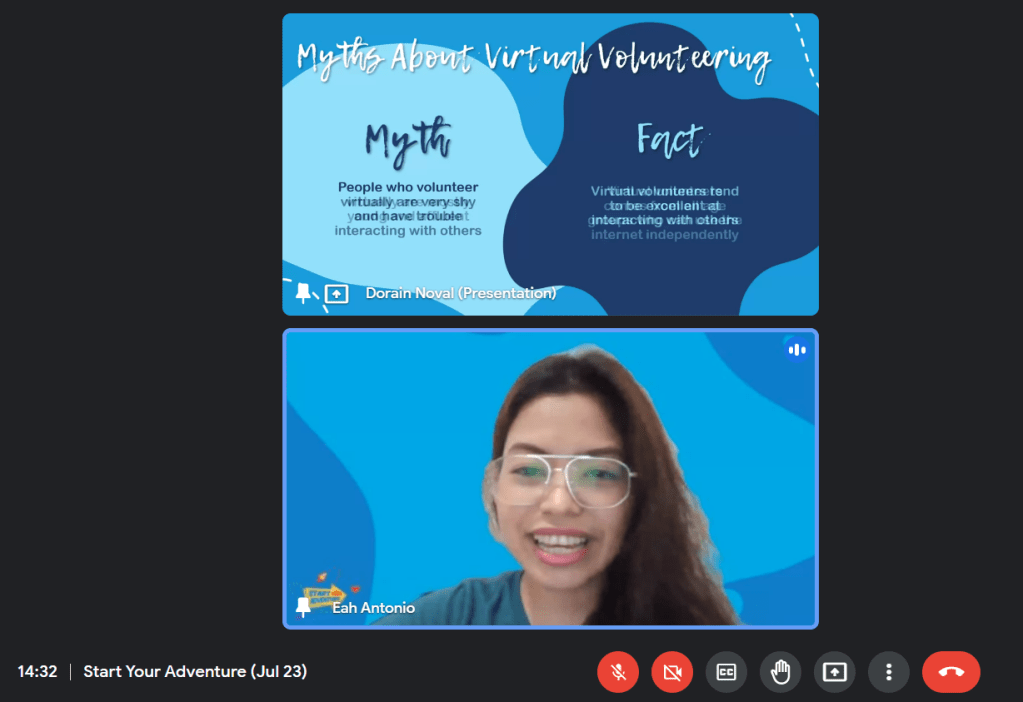Viewport: 1023px width, 702px height.
Task: Raise your hand in the meeting
Action: [780, 672]
